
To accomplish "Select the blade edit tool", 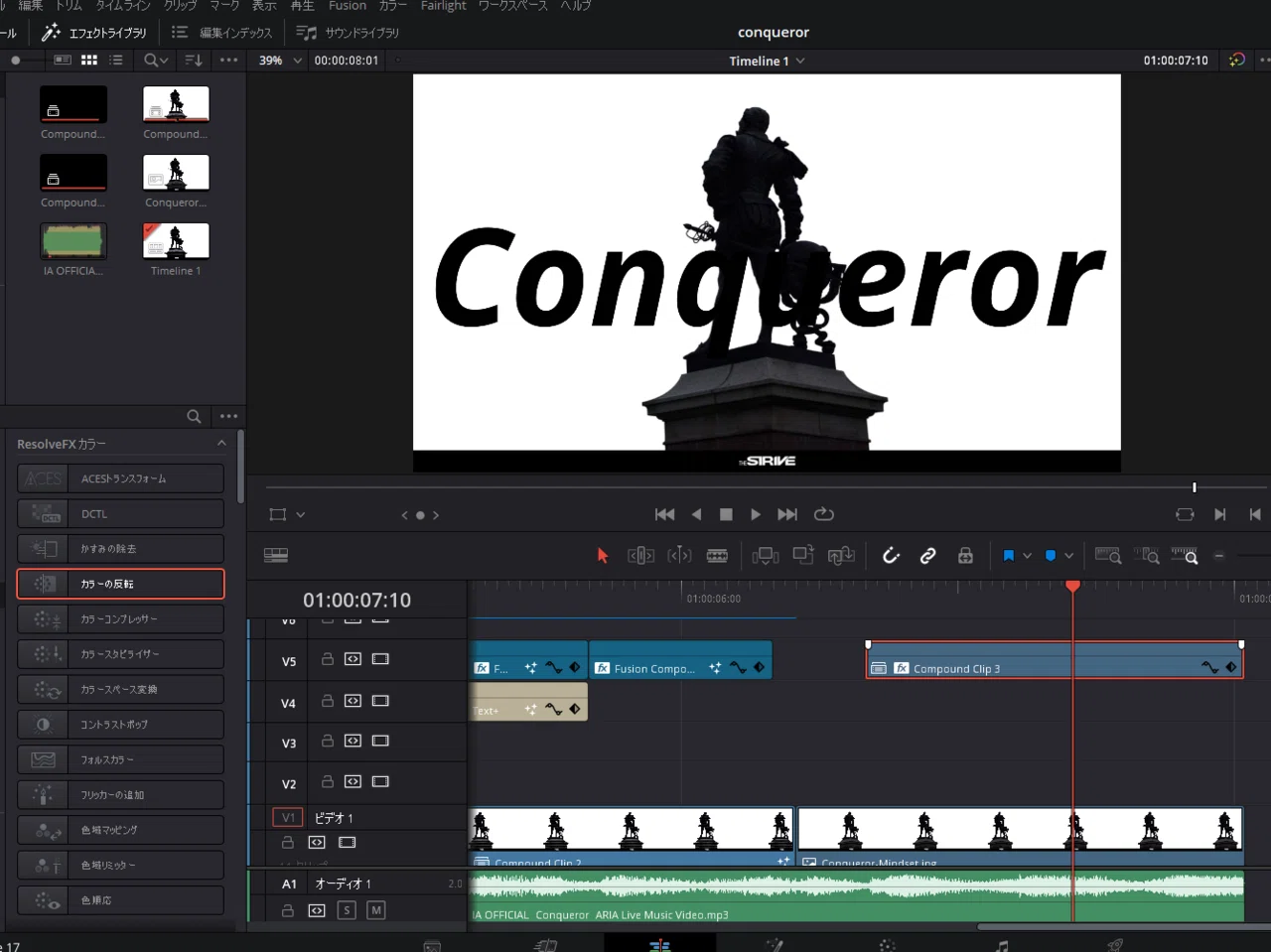I will (x=717, y=556).
